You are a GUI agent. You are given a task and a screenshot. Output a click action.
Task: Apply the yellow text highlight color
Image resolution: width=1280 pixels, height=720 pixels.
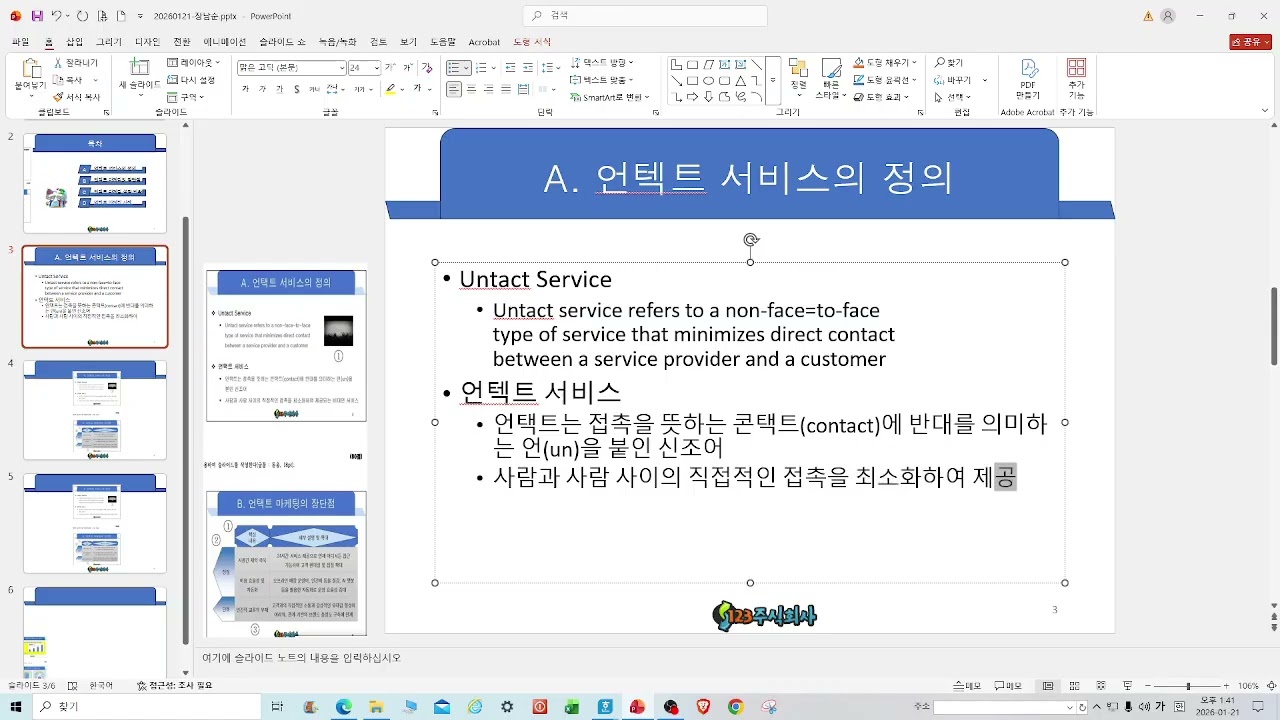(391, 89)
